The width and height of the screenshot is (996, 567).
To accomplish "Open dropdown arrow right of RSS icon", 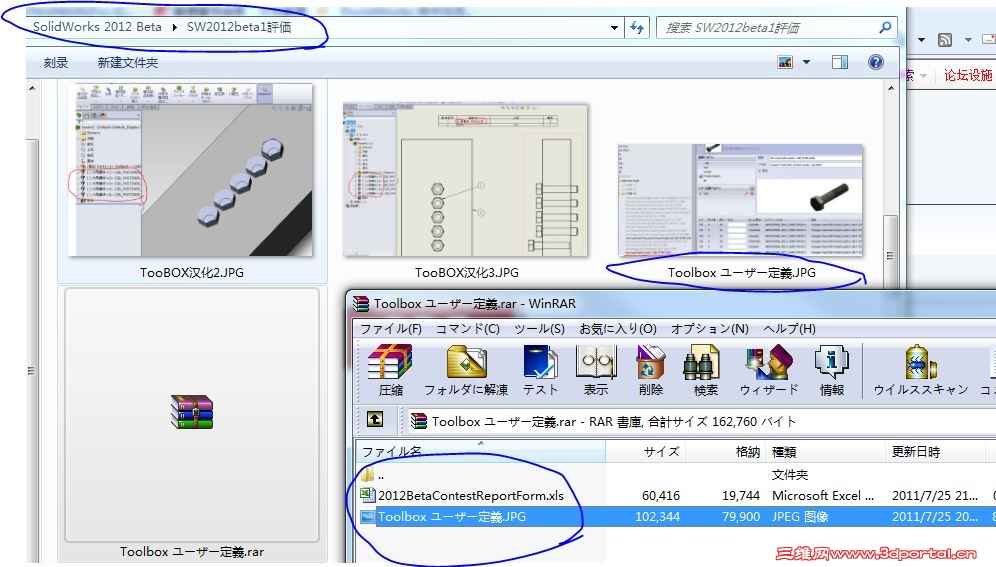I will 968,39.
